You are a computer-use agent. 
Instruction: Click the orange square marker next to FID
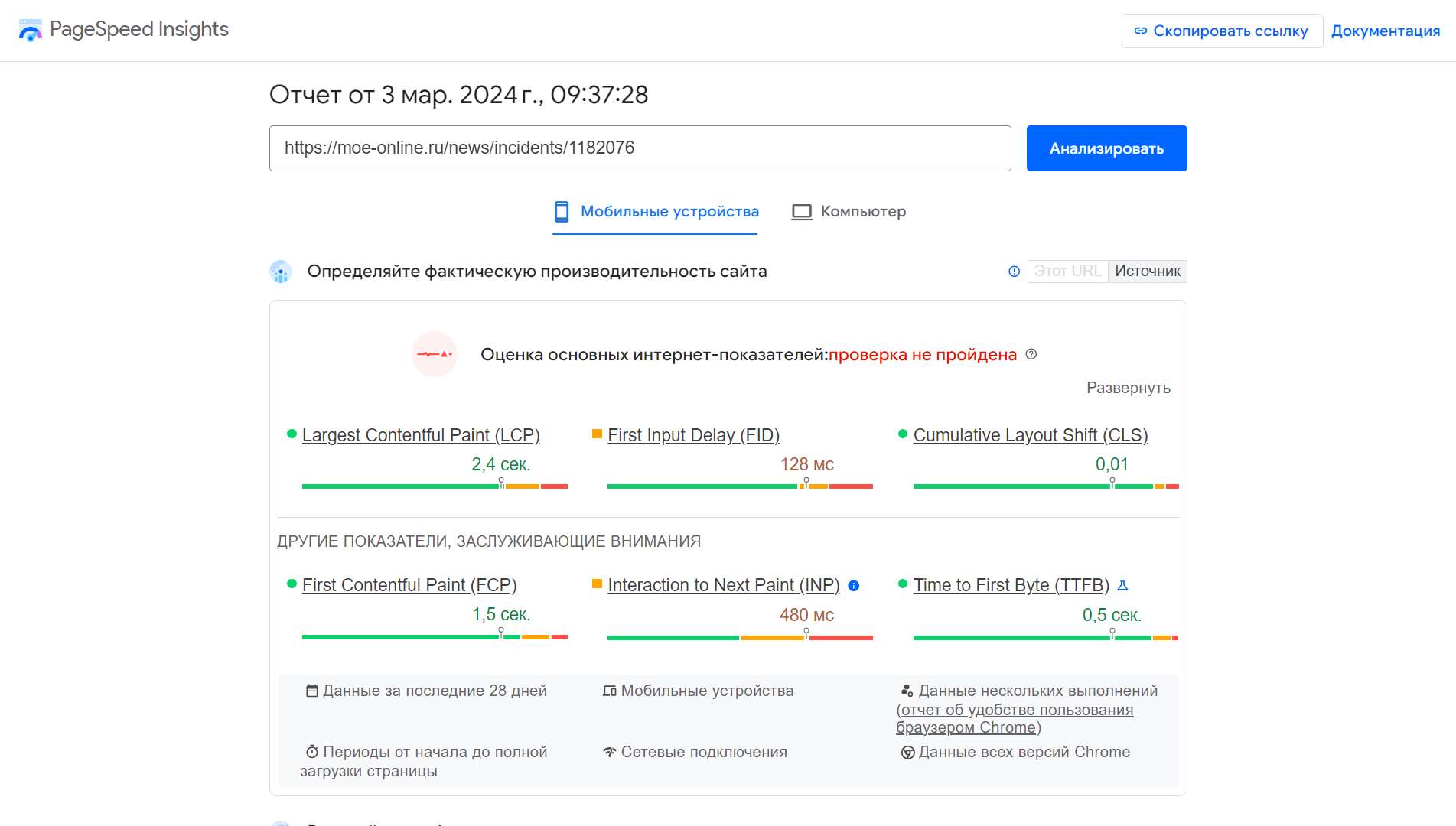[x=597, y=434]
